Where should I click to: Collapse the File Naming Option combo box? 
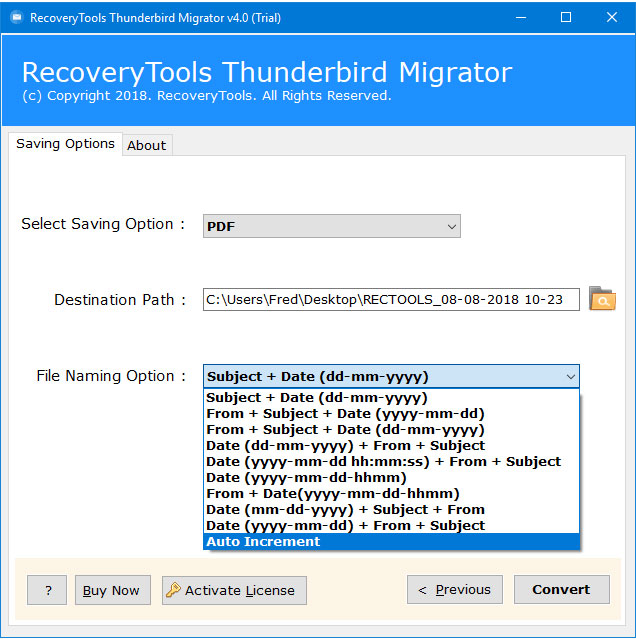tap(391, 376)
